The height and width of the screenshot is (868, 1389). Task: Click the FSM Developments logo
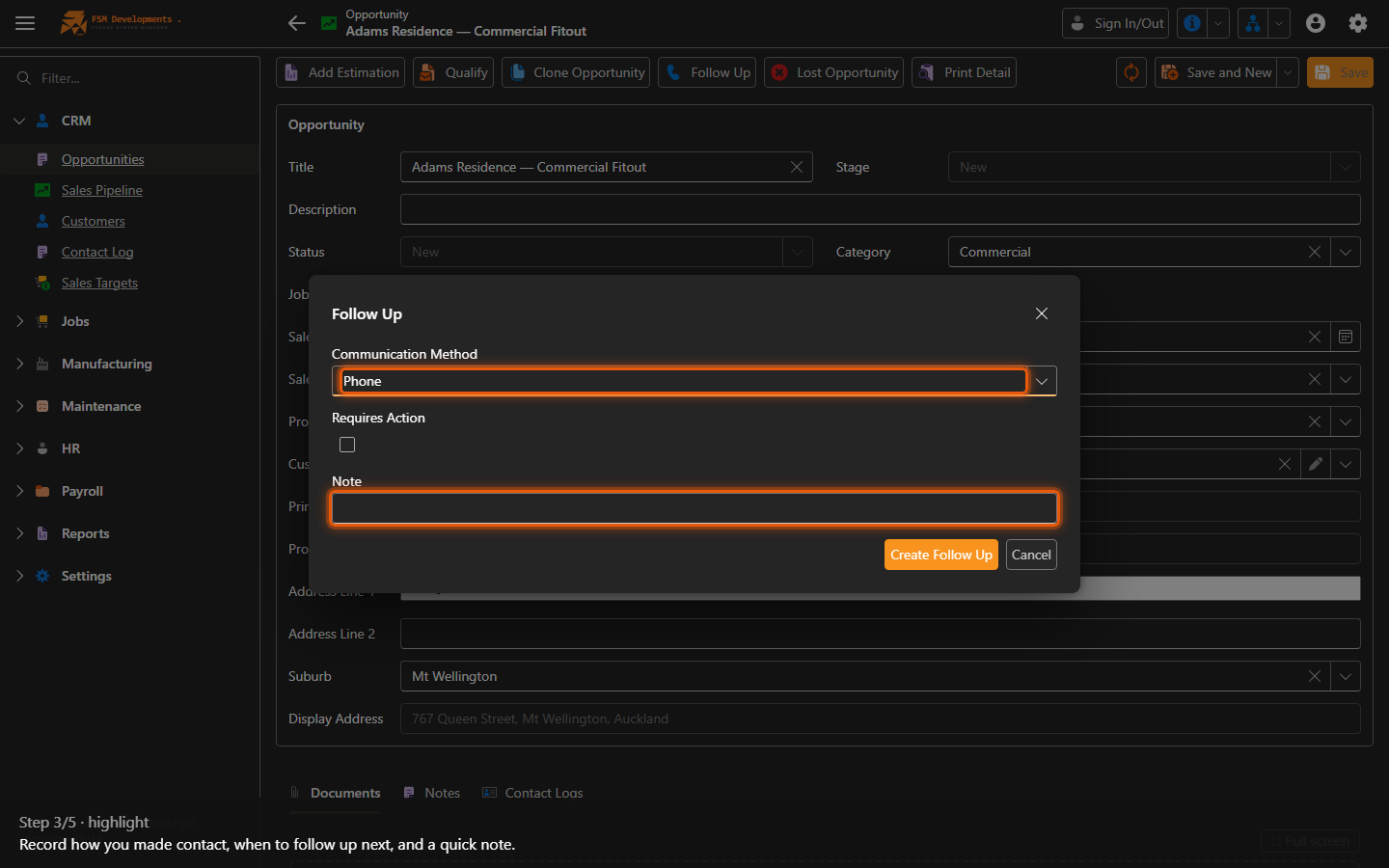pos(120,22)
